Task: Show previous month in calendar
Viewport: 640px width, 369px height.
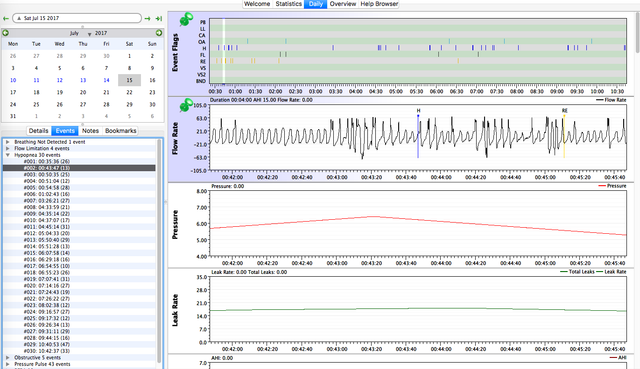Action: pyautogui.click(x=5, y=33)
